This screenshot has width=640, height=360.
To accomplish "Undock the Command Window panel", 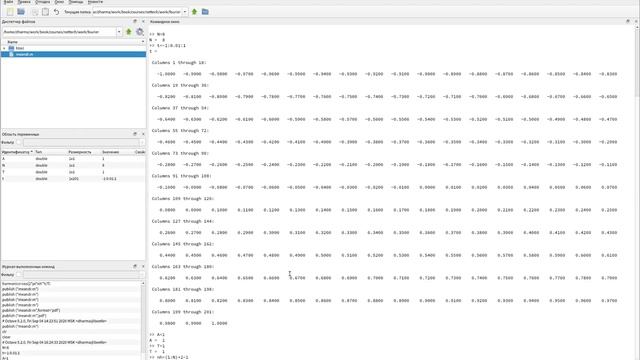I will tap(628, 21).
